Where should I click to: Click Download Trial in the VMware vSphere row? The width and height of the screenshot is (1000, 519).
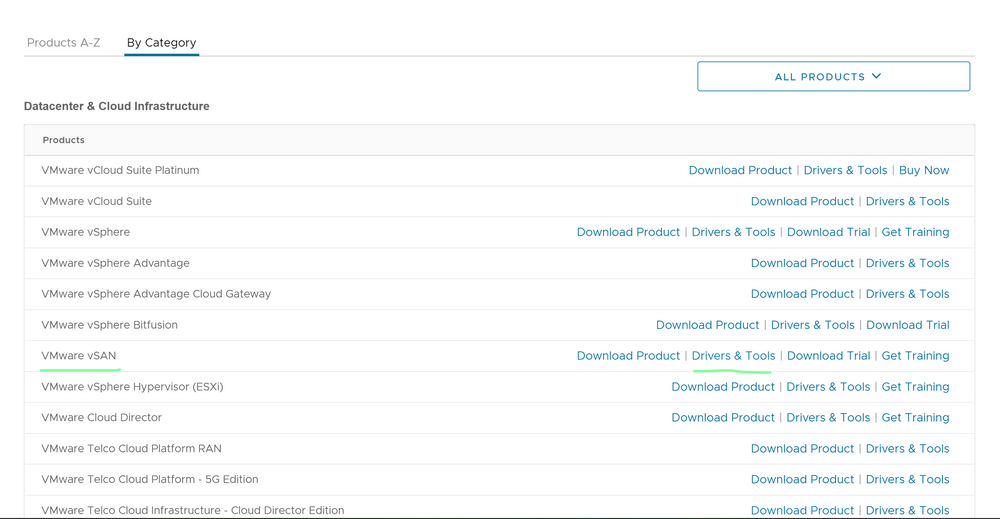[x=828, y=232]
